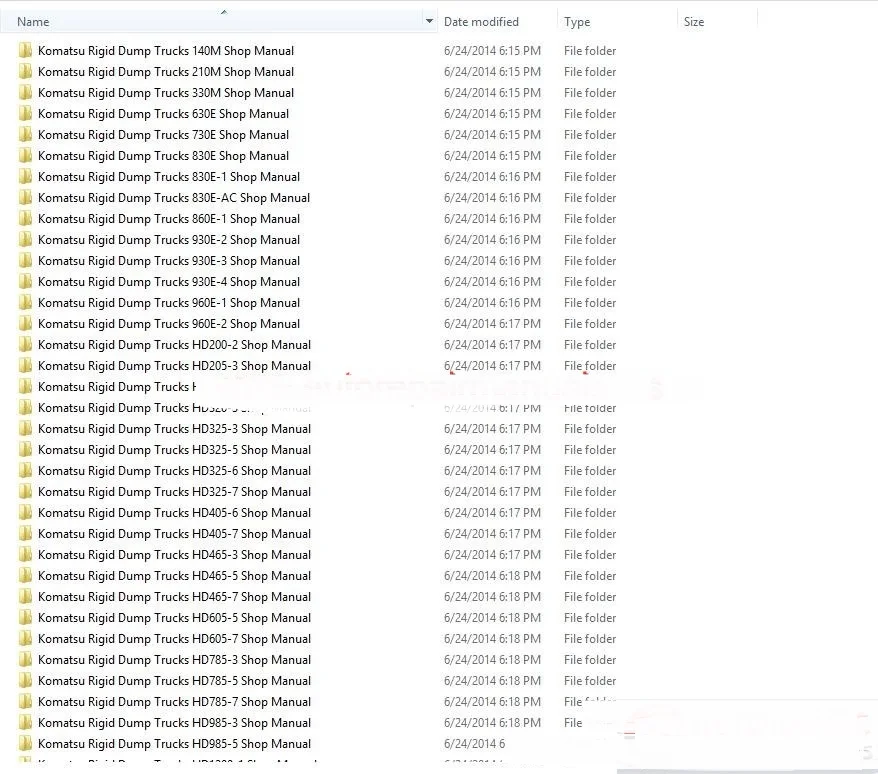Click date cell of 140M Shop Manual row
The image size is (878, 774).
tap(492, 51)
